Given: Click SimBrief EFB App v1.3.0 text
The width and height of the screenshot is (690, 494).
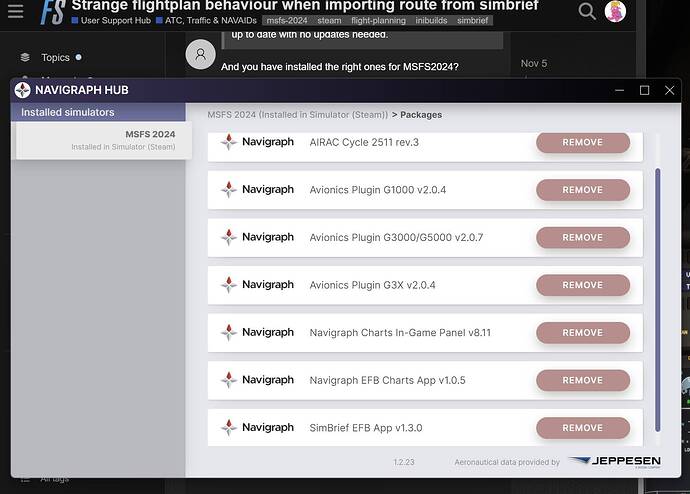Looking at the screenshot, I should pos(366,428).
